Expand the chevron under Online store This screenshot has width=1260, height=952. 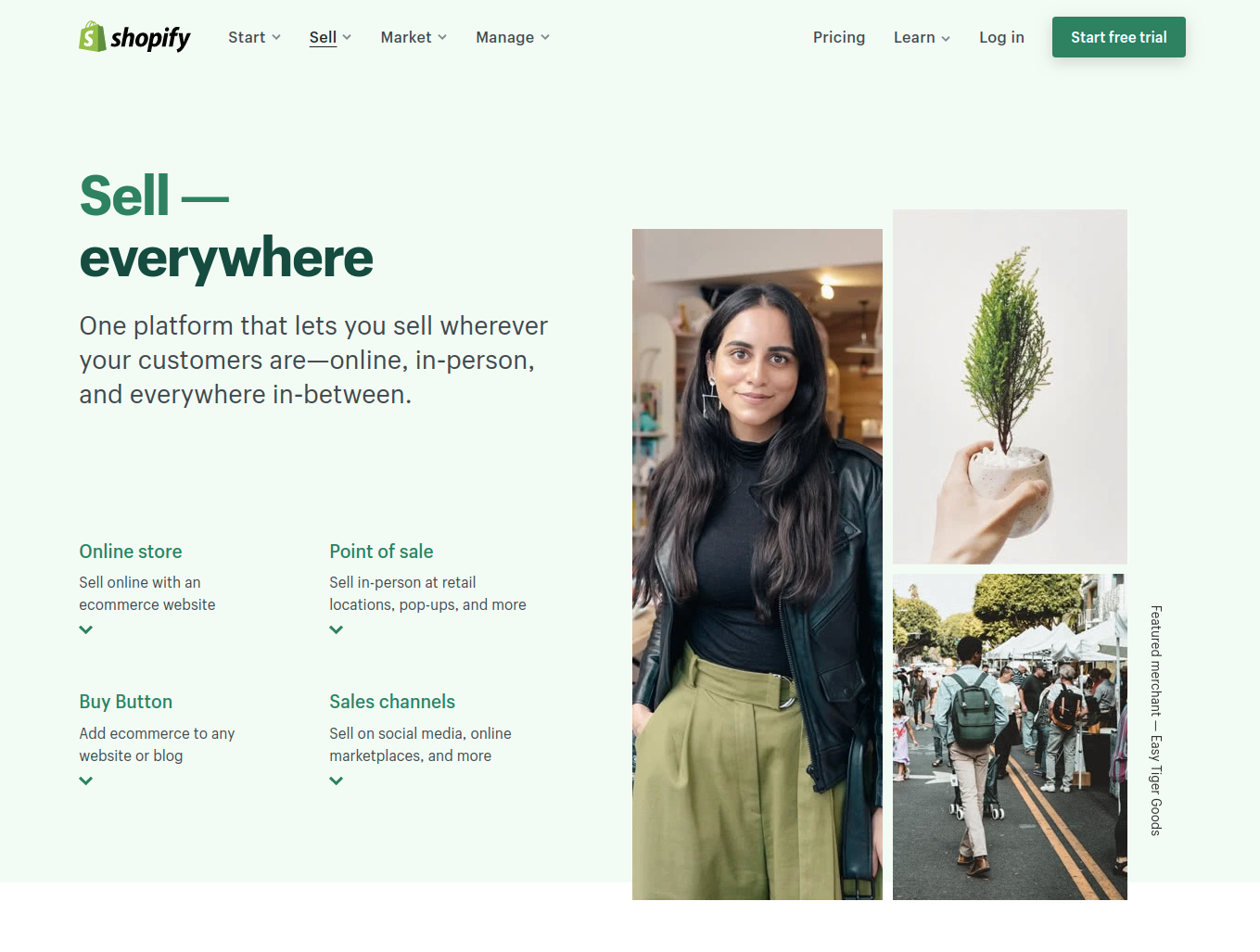pyautogui.click(x=86, y=629)
